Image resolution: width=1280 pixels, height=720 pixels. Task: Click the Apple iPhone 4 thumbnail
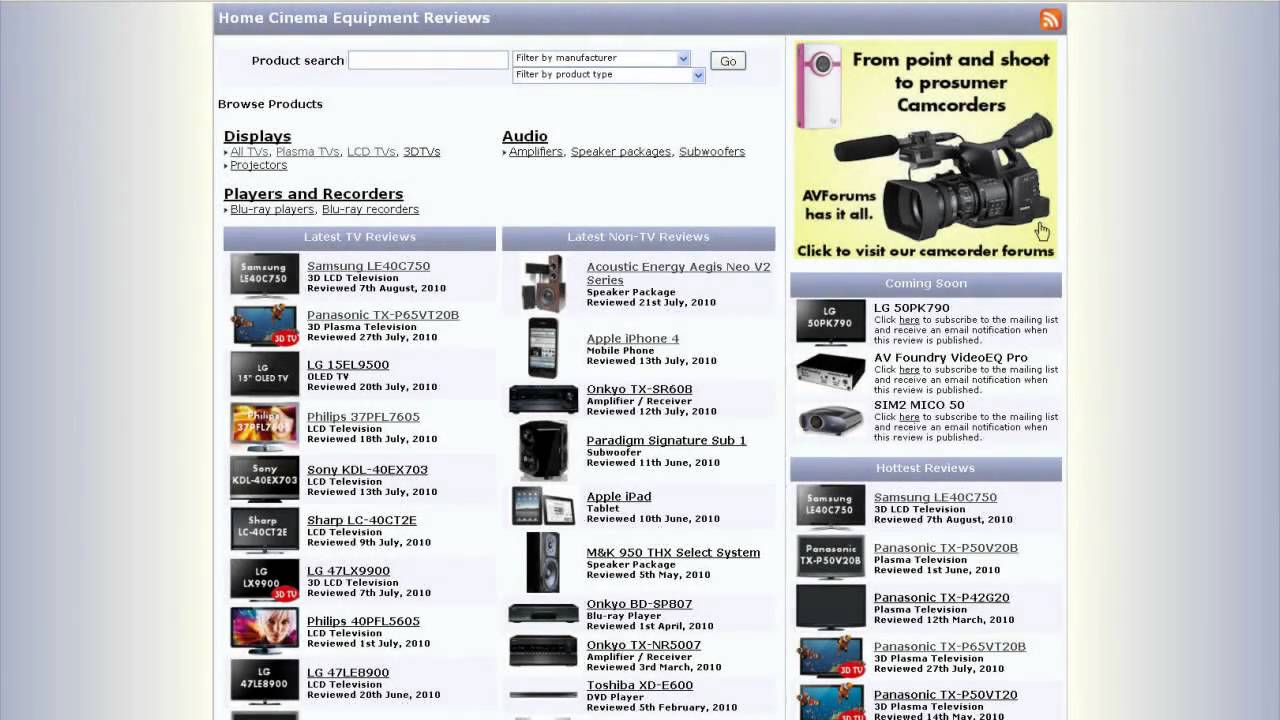point(544,347)
